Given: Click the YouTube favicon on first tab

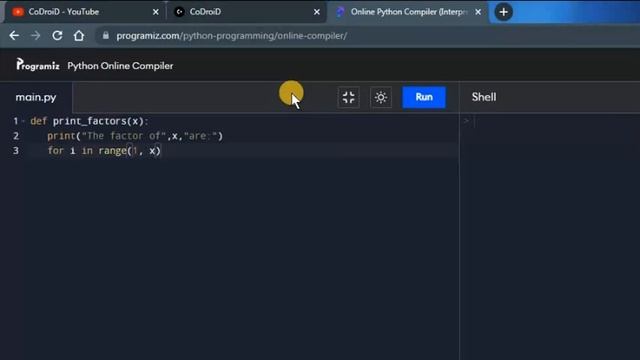Looking at the screenshot, I should [18, 12].
